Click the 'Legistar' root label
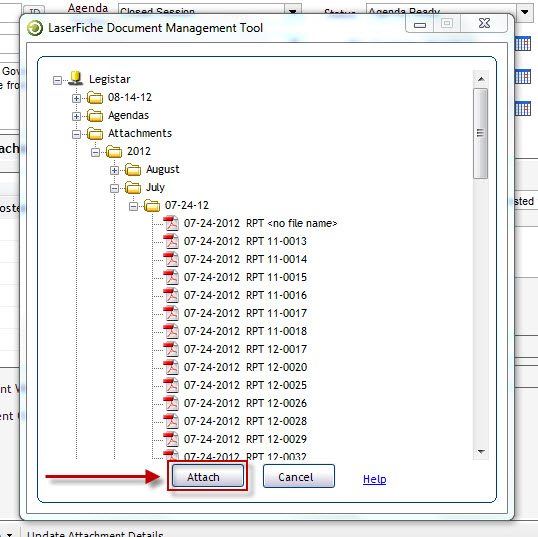 click(110, 80)
